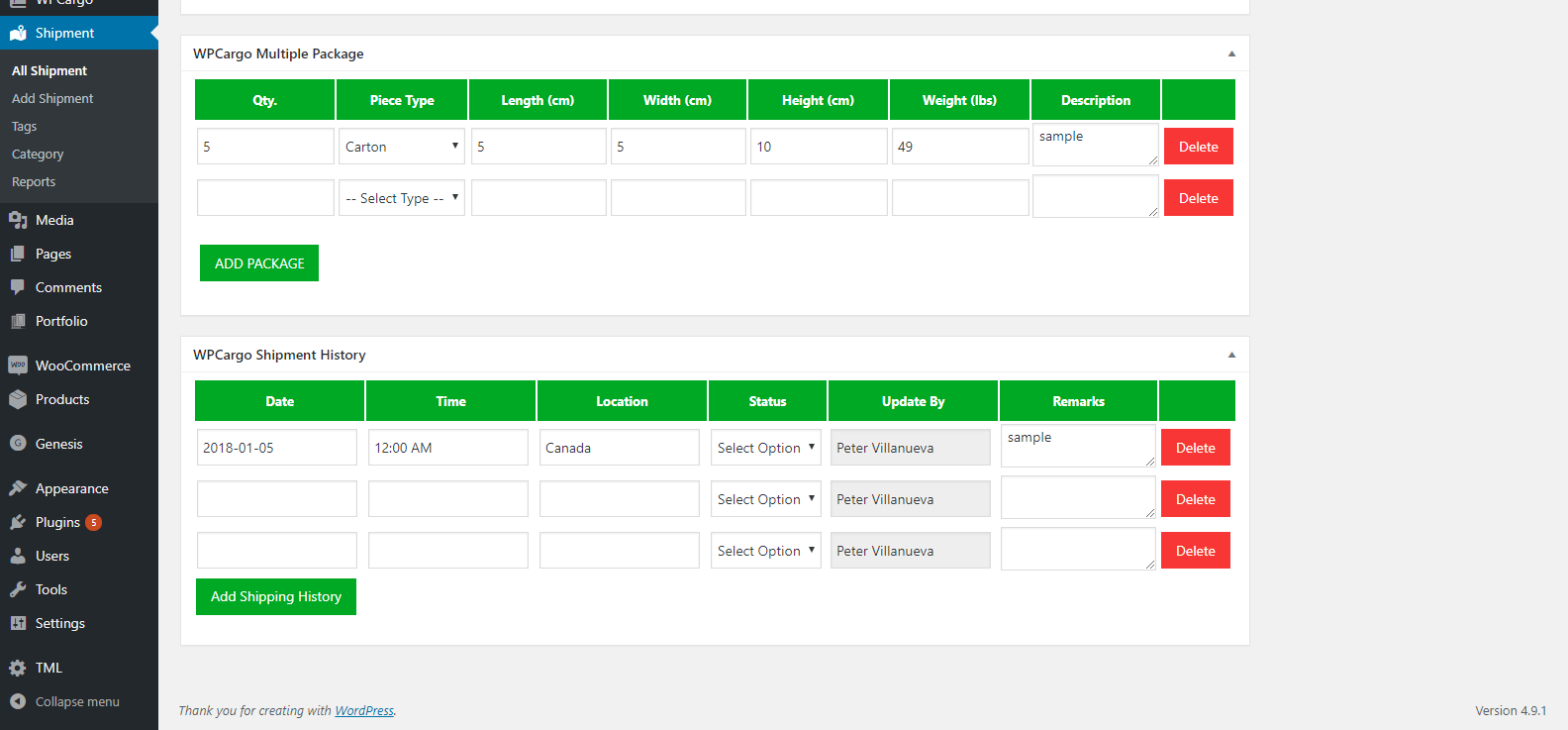Focus Remarks textarea in Canada history row
Image resolution: width=1568 pixels, height=730 pixels.
point(1078,446)
